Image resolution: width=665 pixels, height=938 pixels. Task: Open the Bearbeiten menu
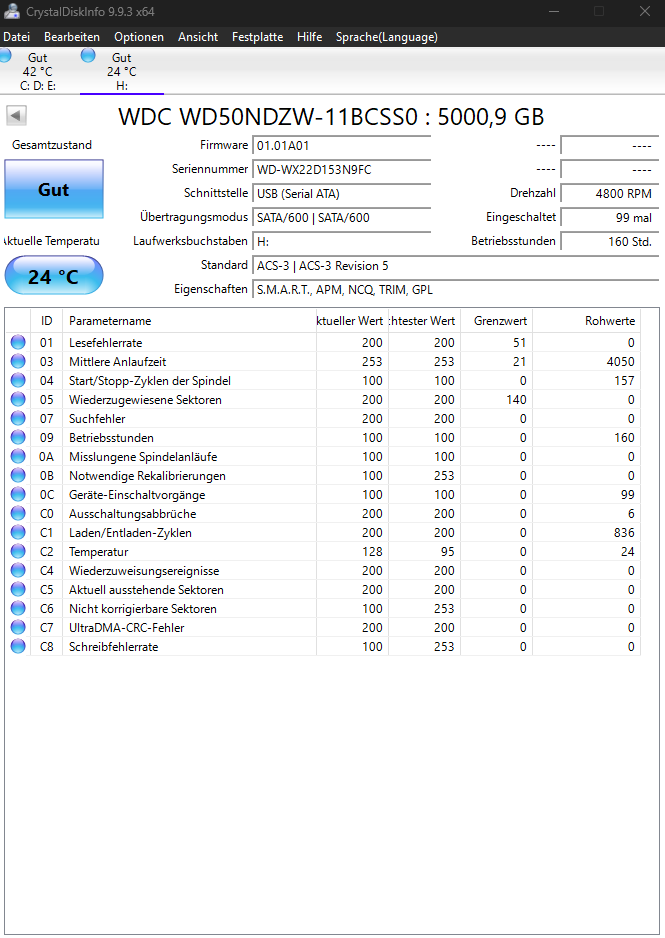click(x=72, y=37)
